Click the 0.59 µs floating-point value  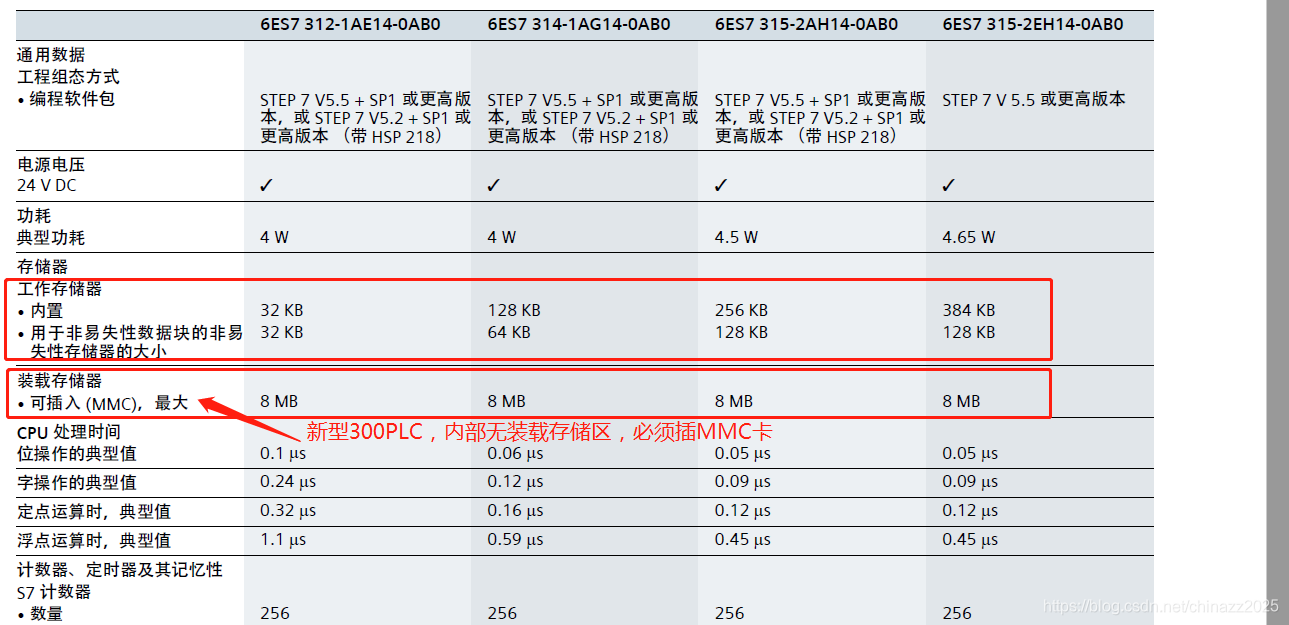(x=515, y=540)
